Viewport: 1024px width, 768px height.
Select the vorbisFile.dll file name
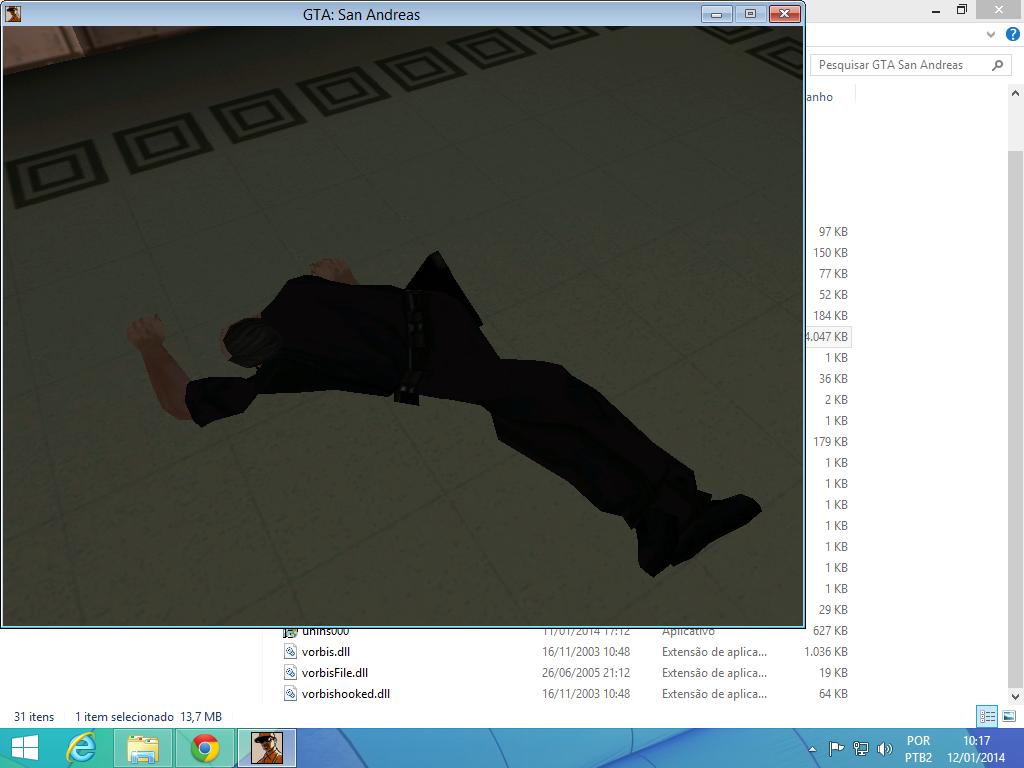tap(335, 673)
